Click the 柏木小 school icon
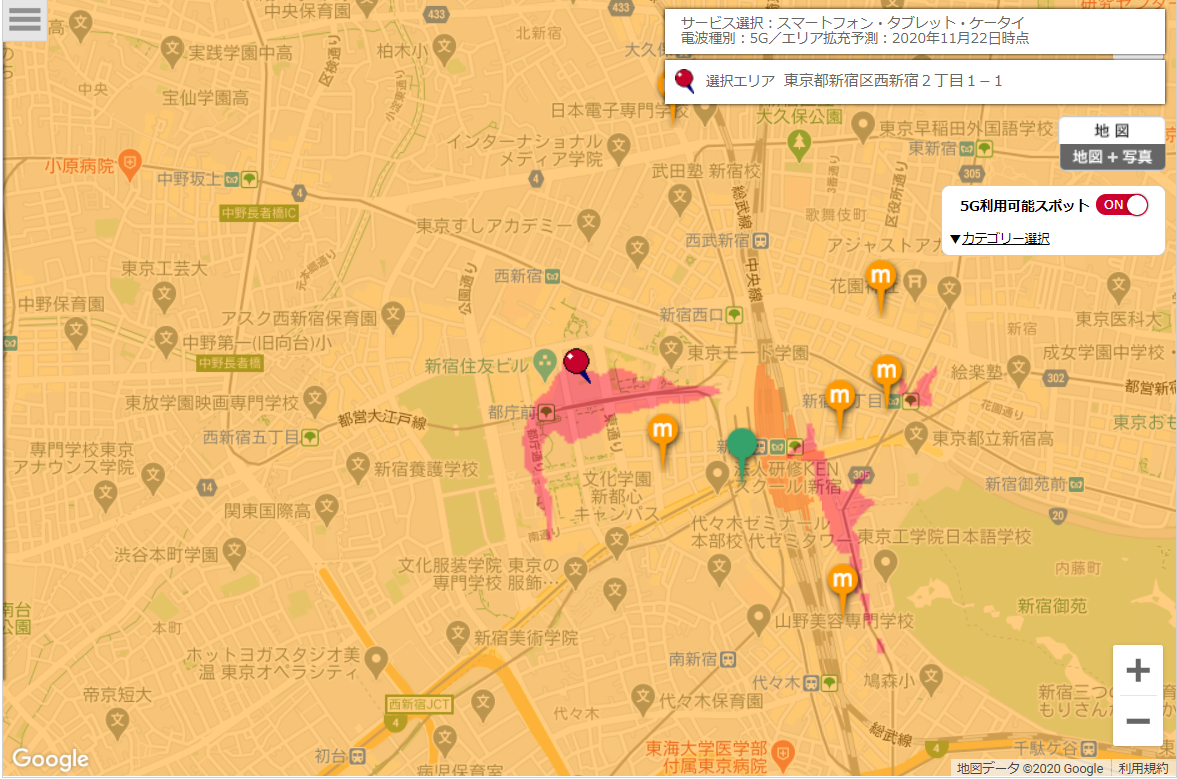 point(444,49)
